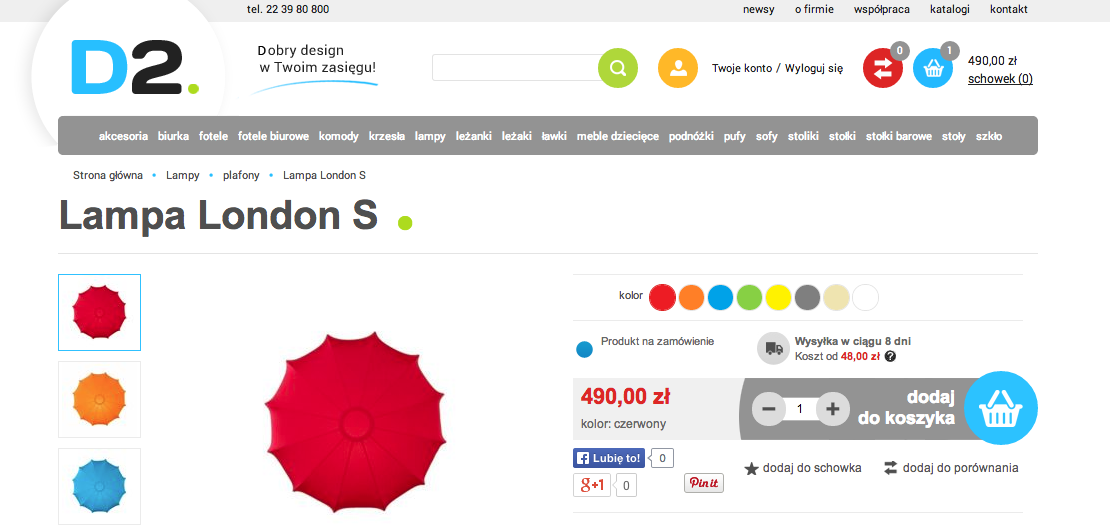The height and width of the screenshot is (527, 1110).
Task: Open the fotele biurowe menu category
Action: pos(273,136)
